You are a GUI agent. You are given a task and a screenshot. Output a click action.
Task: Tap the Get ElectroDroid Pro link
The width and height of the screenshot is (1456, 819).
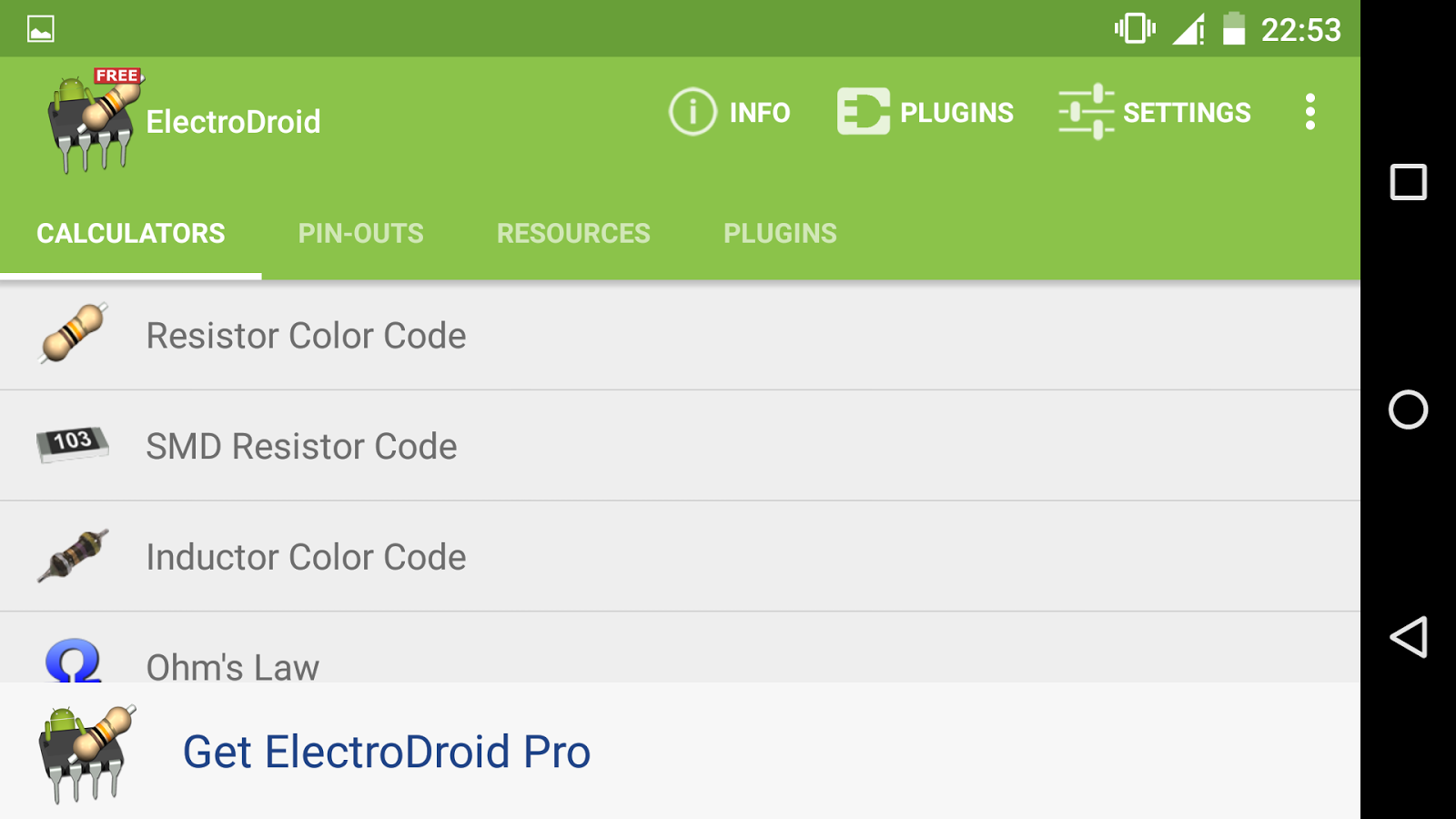click(387, 752)
